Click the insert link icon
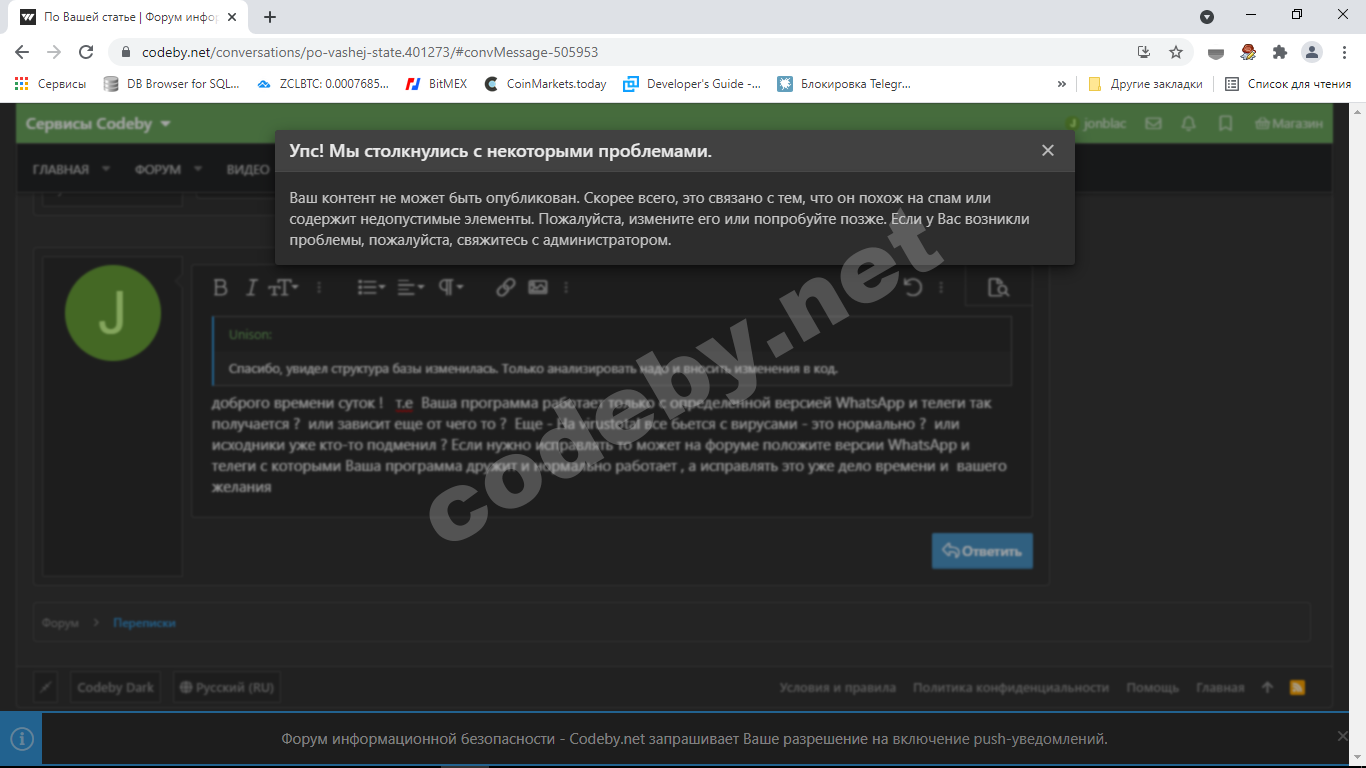 coord(505,288)
